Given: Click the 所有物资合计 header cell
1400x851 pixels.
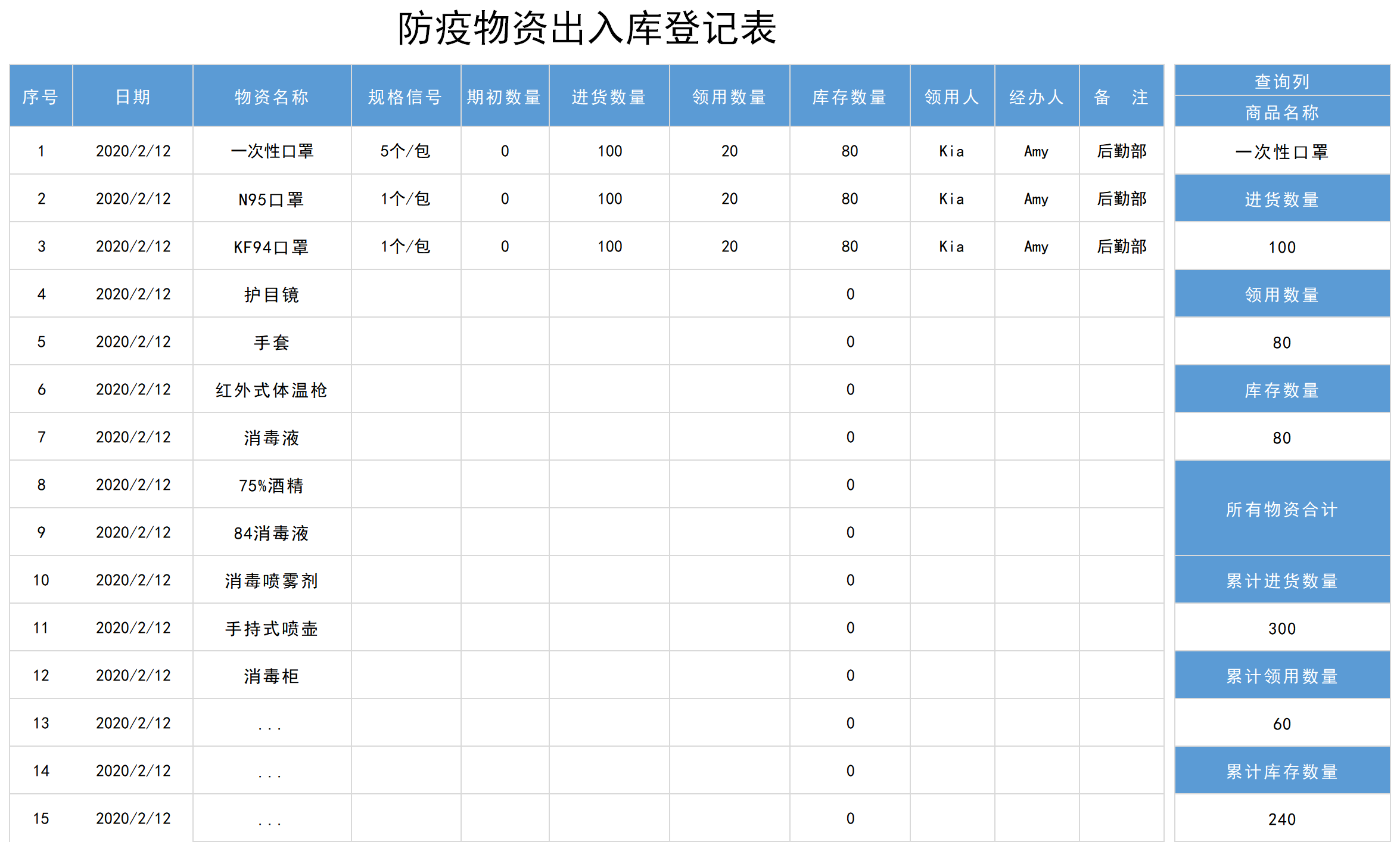Looking at the screenshot, I should click(1281, 509).
